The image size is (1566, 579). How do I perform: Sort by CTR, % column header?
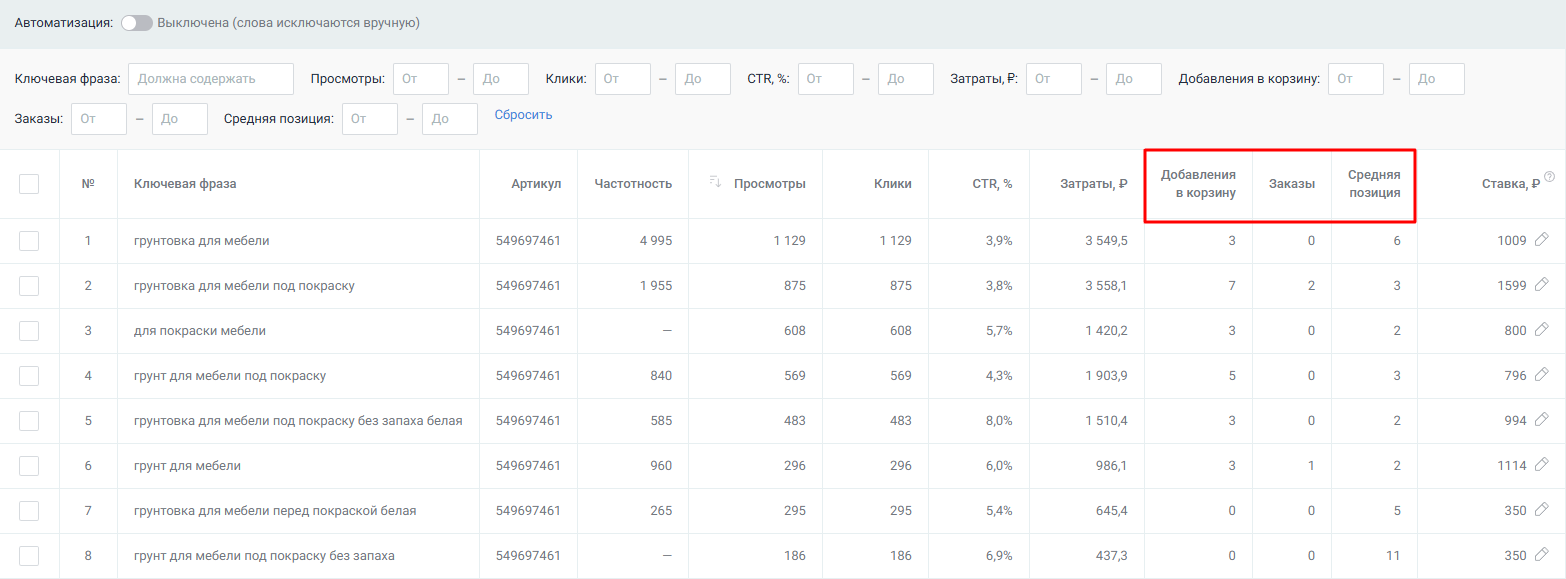(x=992, y=184)
